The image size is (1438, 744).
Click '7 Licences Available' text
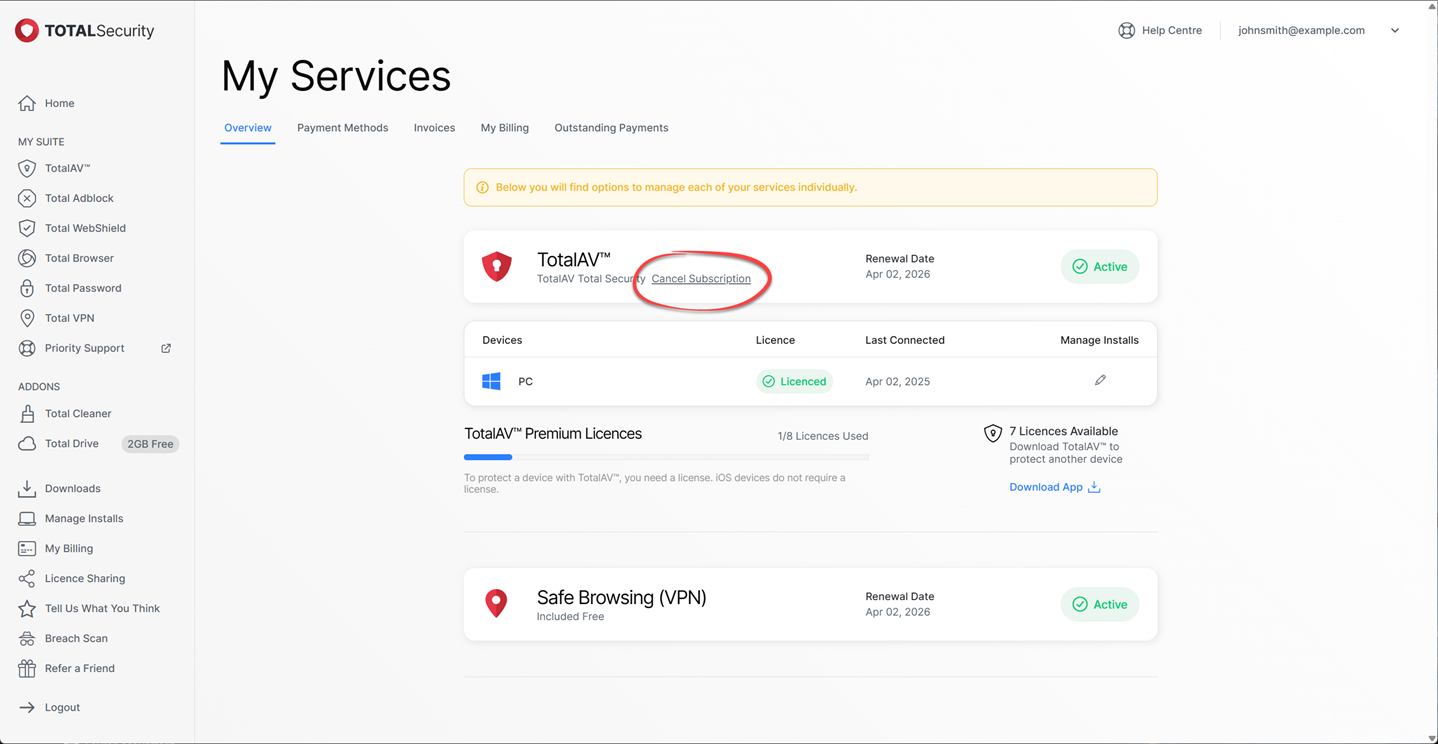1063,431
